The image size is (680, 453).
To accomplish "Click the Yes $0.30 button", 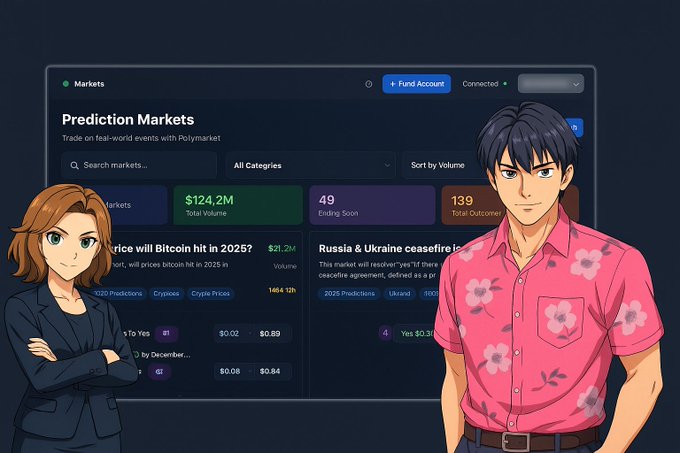I will tap(416, 333).
